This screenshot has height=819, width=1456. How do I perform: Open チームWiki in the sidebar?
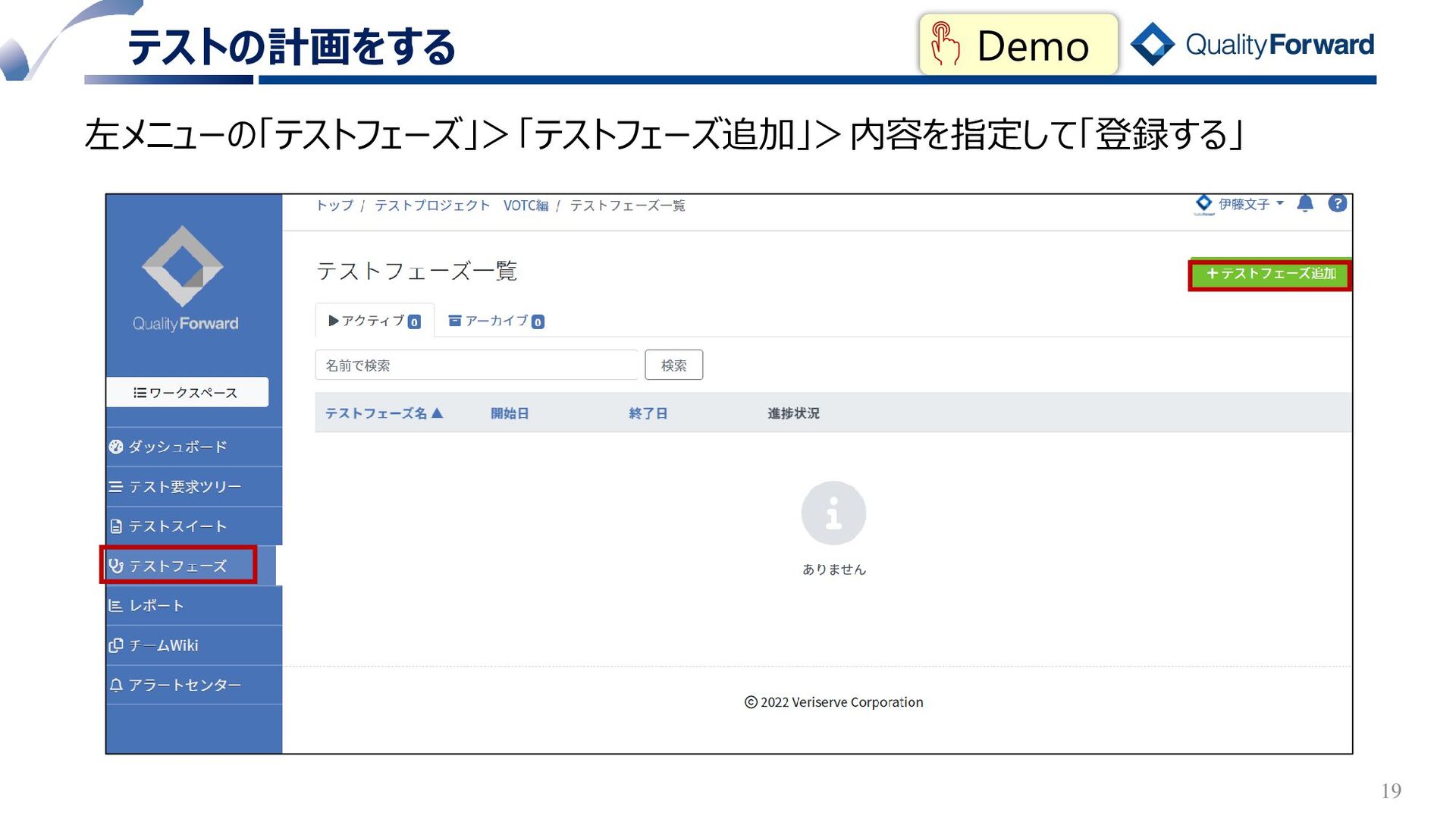point(163,645)
